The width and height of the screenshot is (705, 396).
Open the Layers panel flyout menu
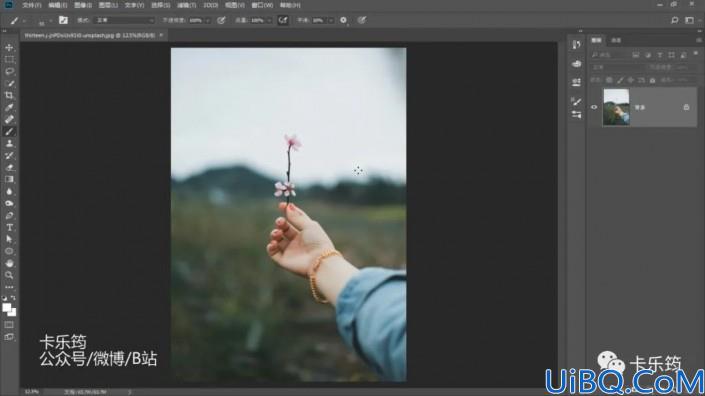[x=699, y=40]
